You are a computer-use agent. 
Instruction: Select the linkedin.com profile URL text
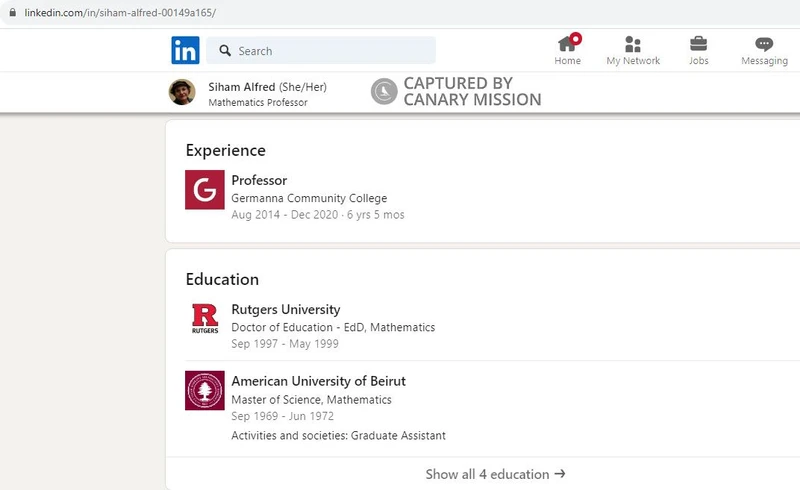(x=120, y=13)
